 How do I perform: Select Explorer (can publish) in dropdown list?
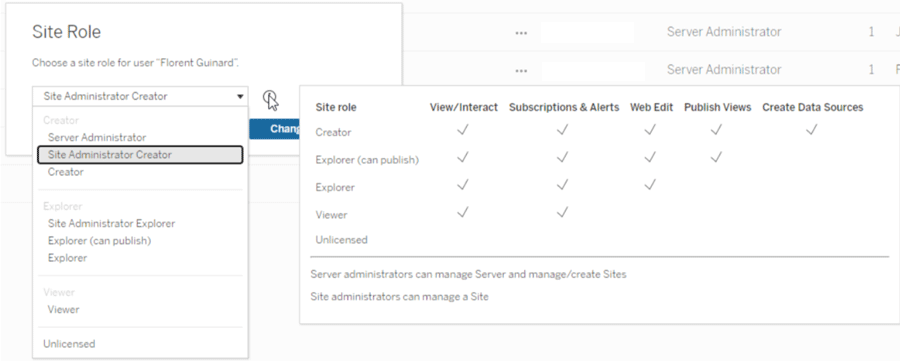tap(99, 240)
